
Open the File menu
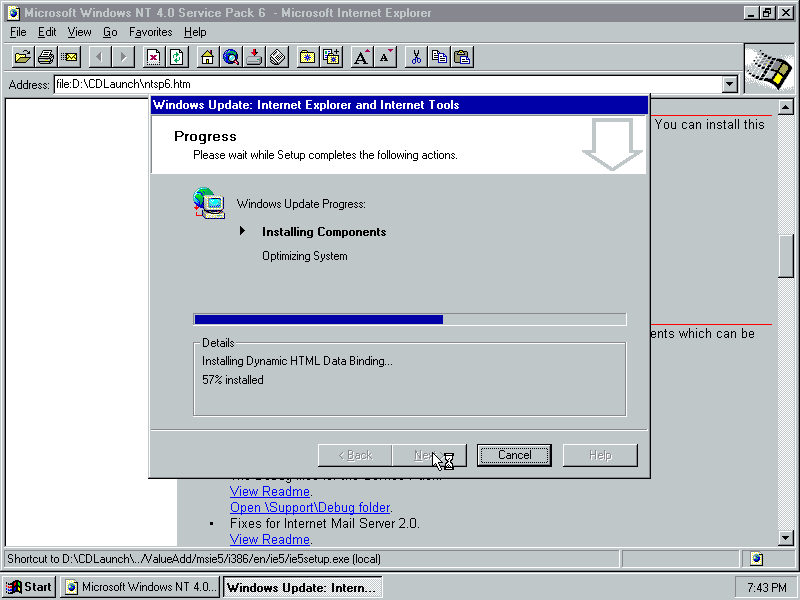(x=18, y=32)
